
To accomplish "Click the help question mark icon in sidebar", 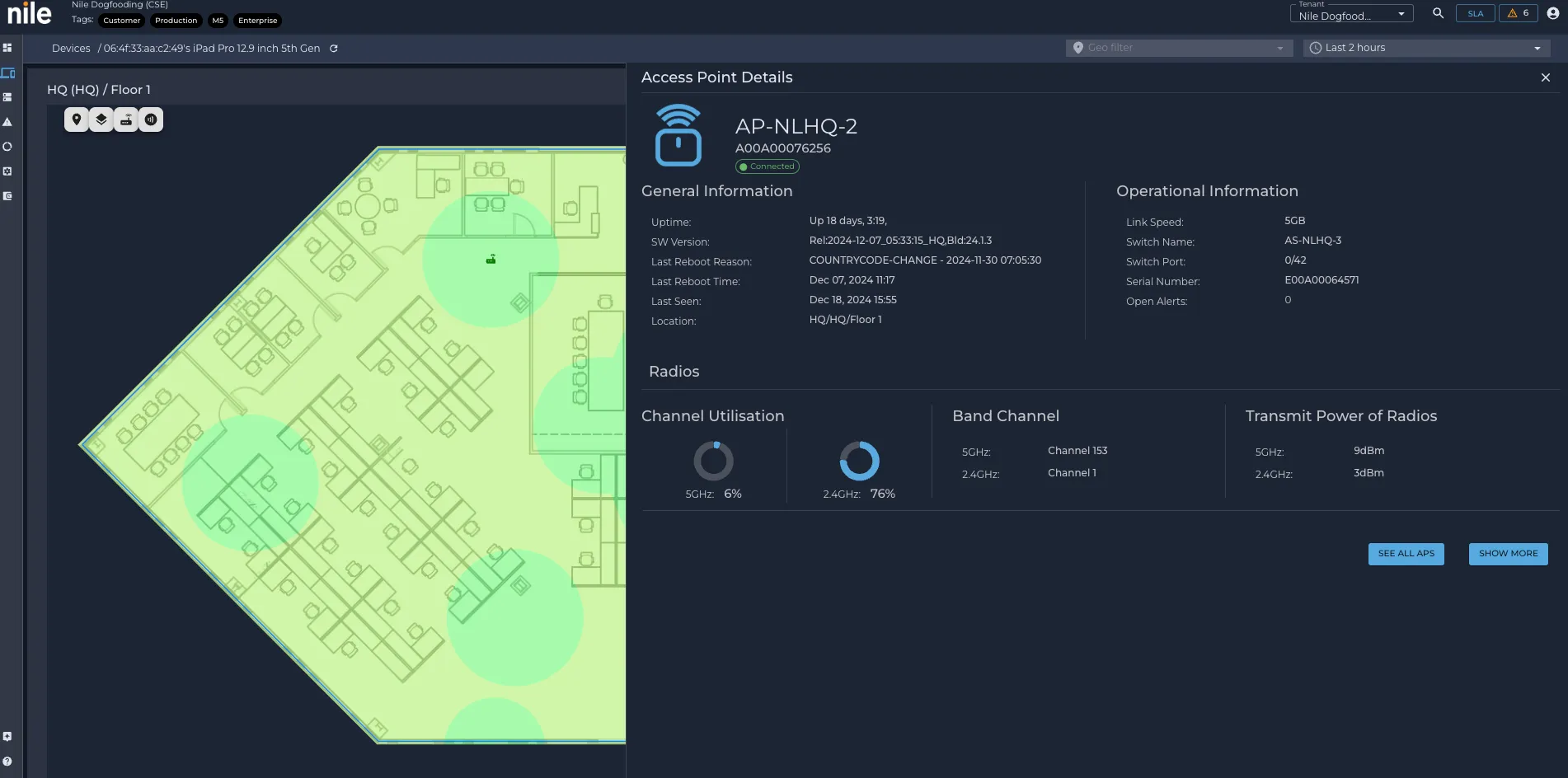I will pos(7,762).
